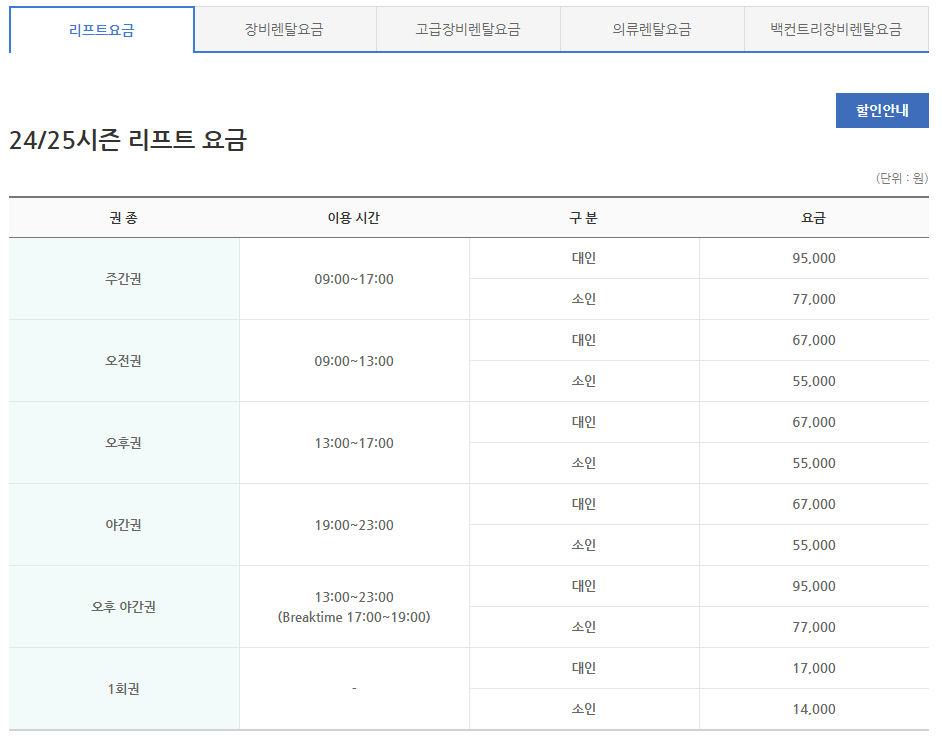Viewport: 942px width, 750px height.
Task: Click the 오후 야간권 소인 price 77,000
Action: click(814, 627)
